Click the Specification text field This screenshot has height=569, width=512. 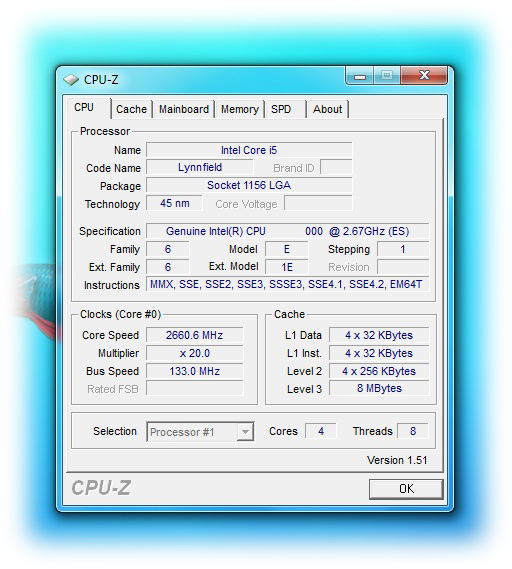(x=287, y=231)
